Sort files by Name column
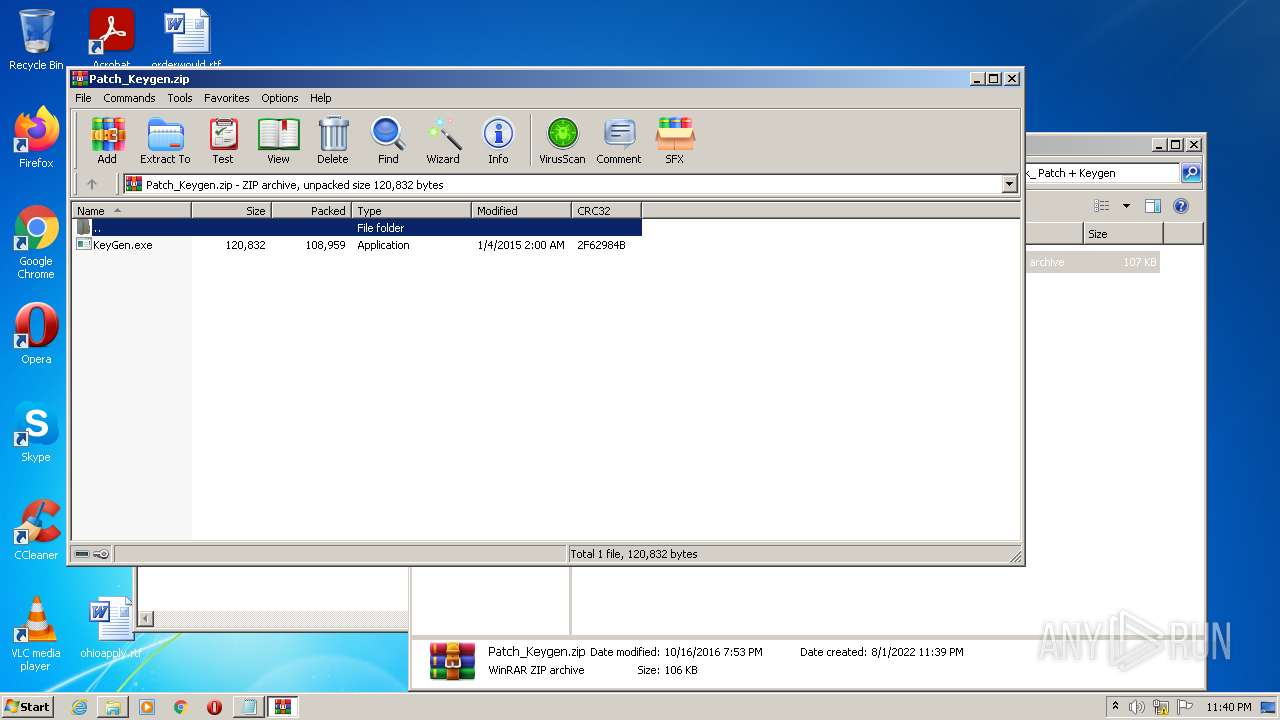 pyautogui.click(x=131, y=211)
